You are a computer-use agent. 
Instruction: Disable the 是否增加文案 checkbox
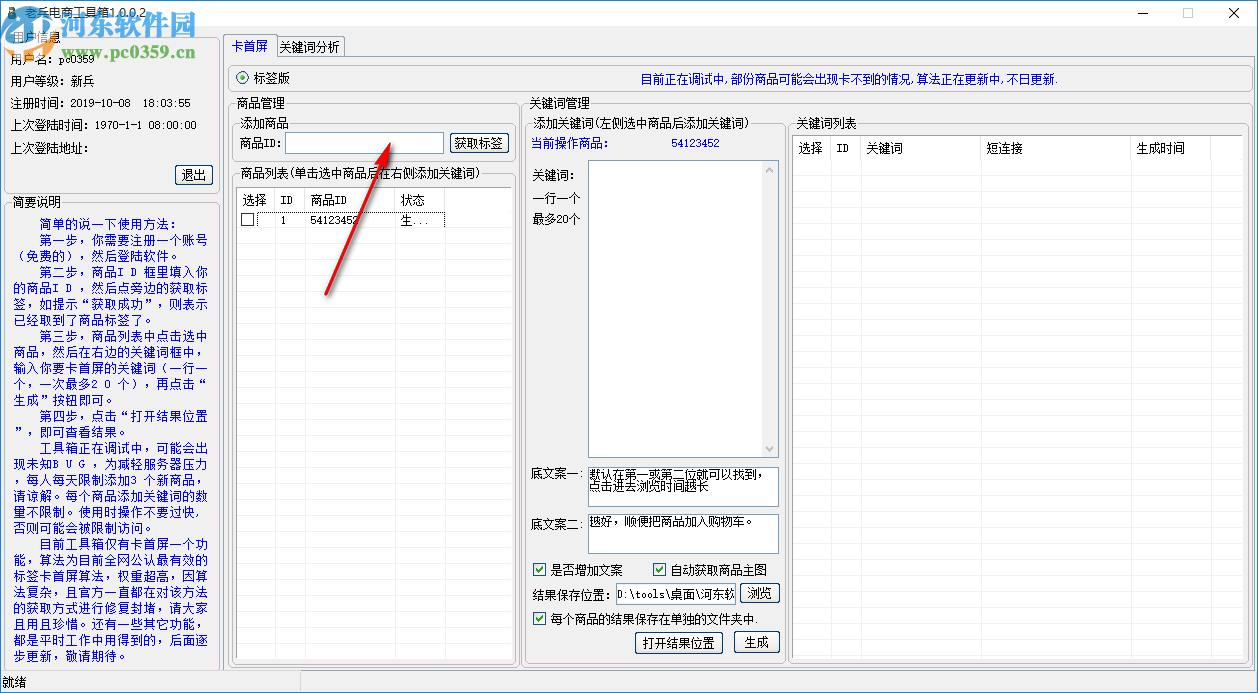pyautogui.click(x=539, y=569)
